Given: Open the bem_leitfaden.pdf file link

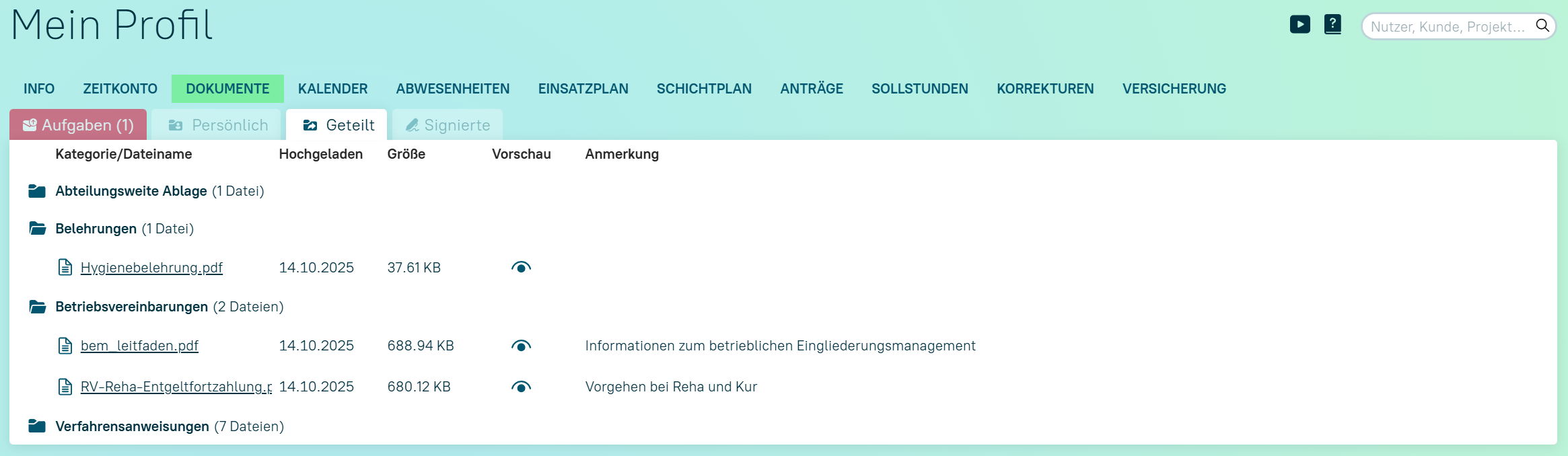Looking at the screenshot, I should point(139,346).
